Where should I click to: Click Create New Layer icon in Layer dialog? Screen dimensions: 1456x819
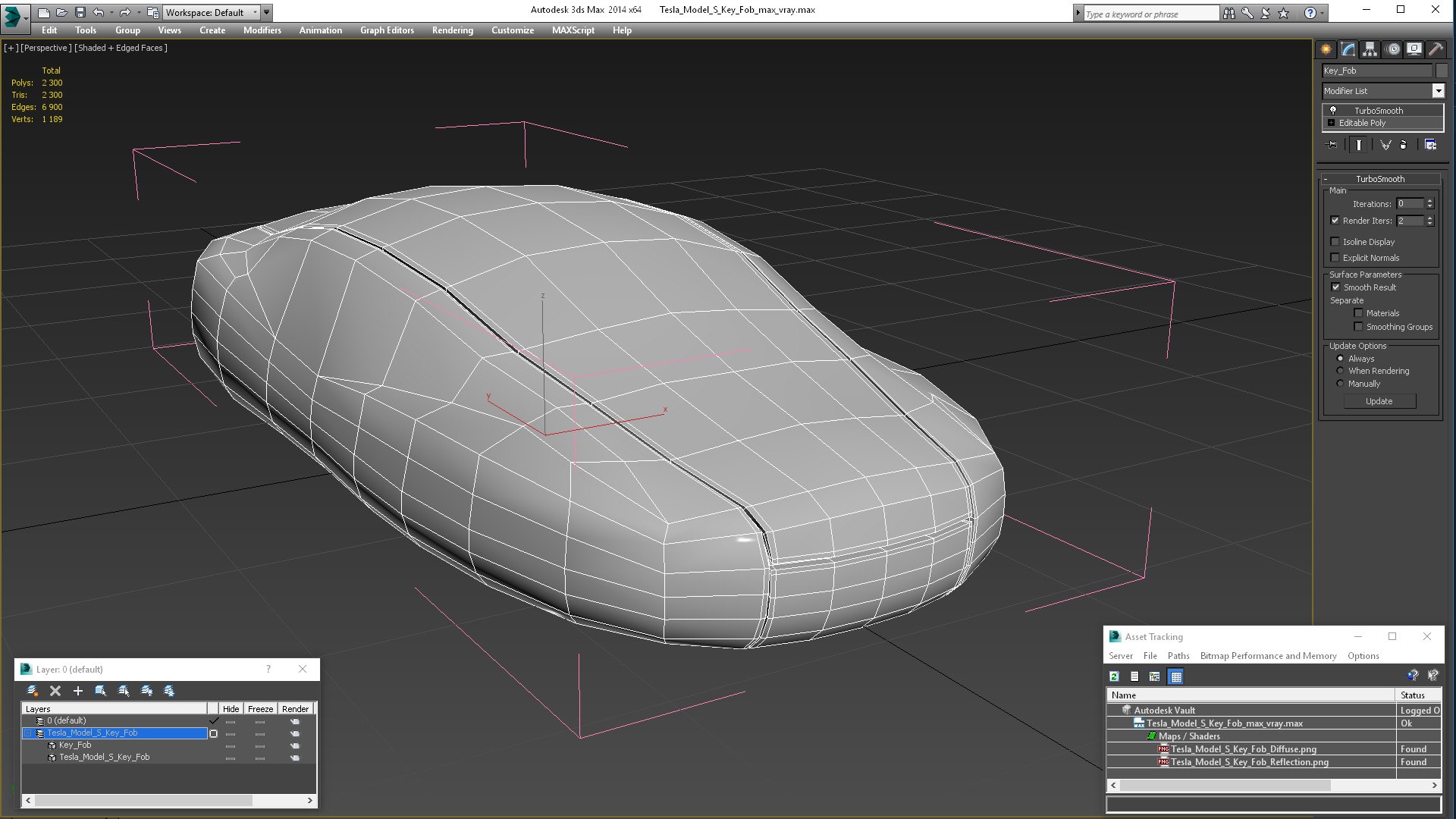click(x=33, y=691)
